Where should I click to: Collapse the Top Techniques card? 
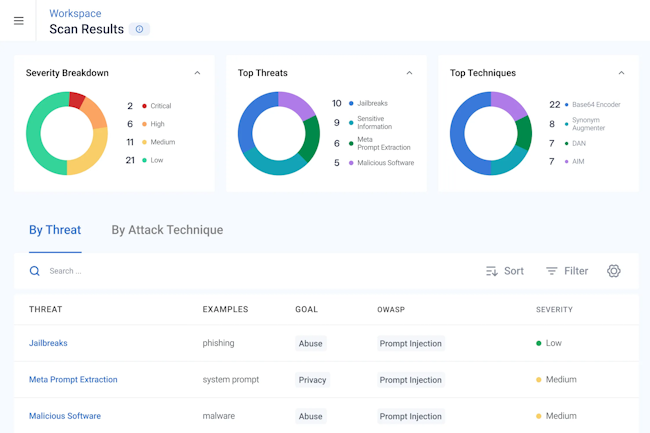(x=621, y=73)
